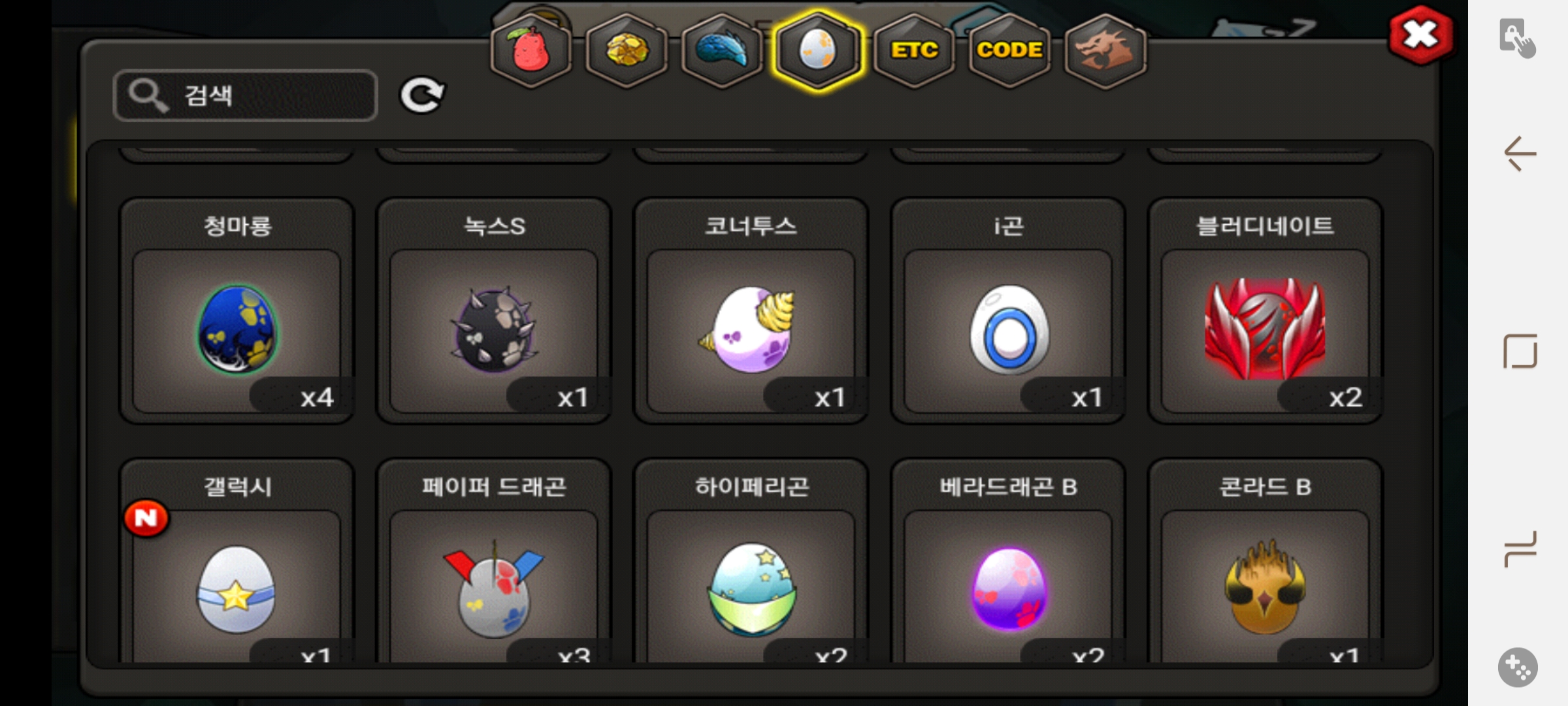1568x706 pixels.
Task: Open the strawberry food category tab
Action: tap(531, 50)
